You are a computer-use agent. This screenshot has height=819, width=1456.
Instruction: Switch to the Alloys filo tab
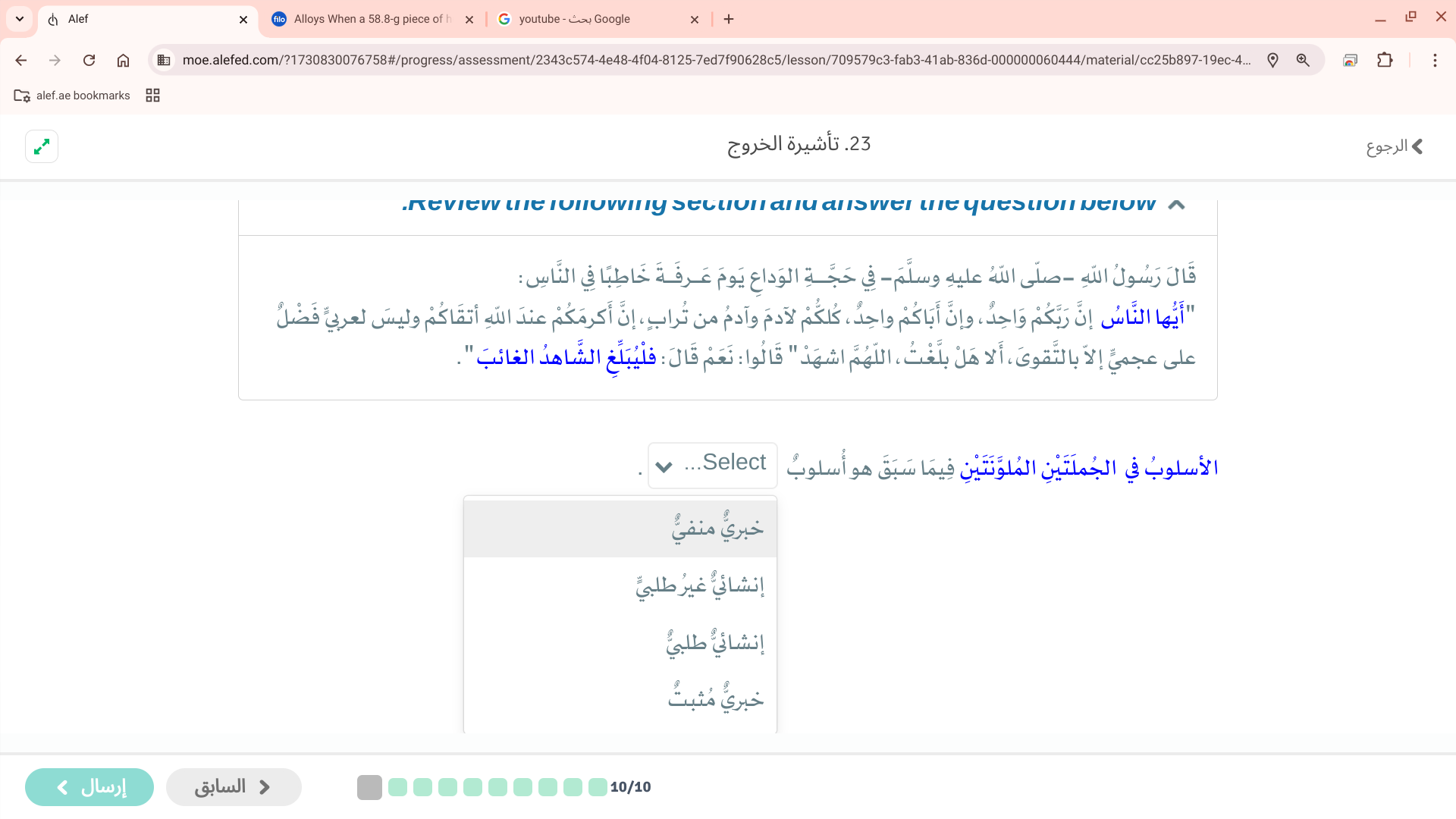[x=372, y=19]
